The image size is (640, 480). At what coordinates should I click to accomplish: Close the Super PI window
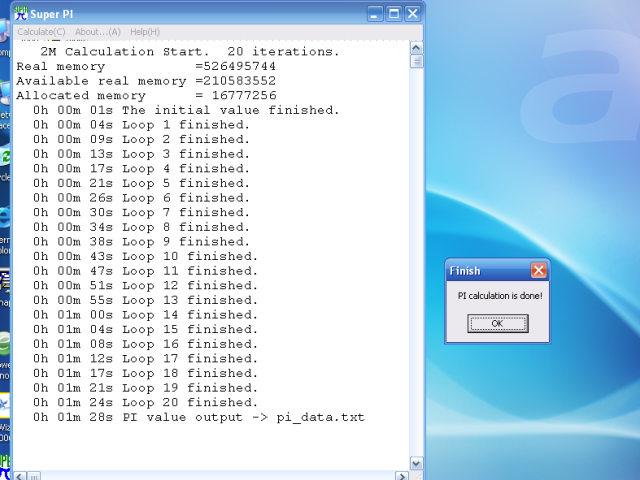412,14
